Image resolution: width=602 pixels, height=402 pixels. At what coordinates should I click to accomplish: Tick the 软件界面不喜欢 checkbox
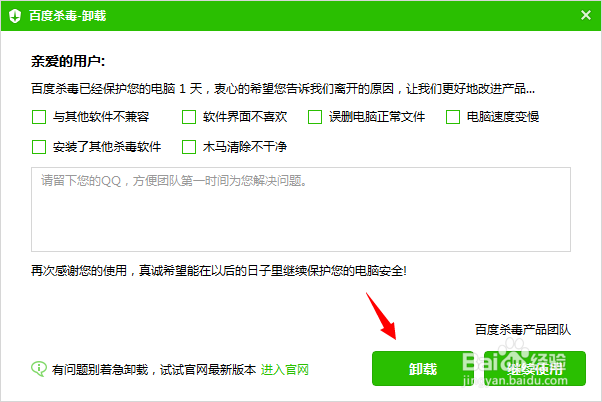pos(189,117)
